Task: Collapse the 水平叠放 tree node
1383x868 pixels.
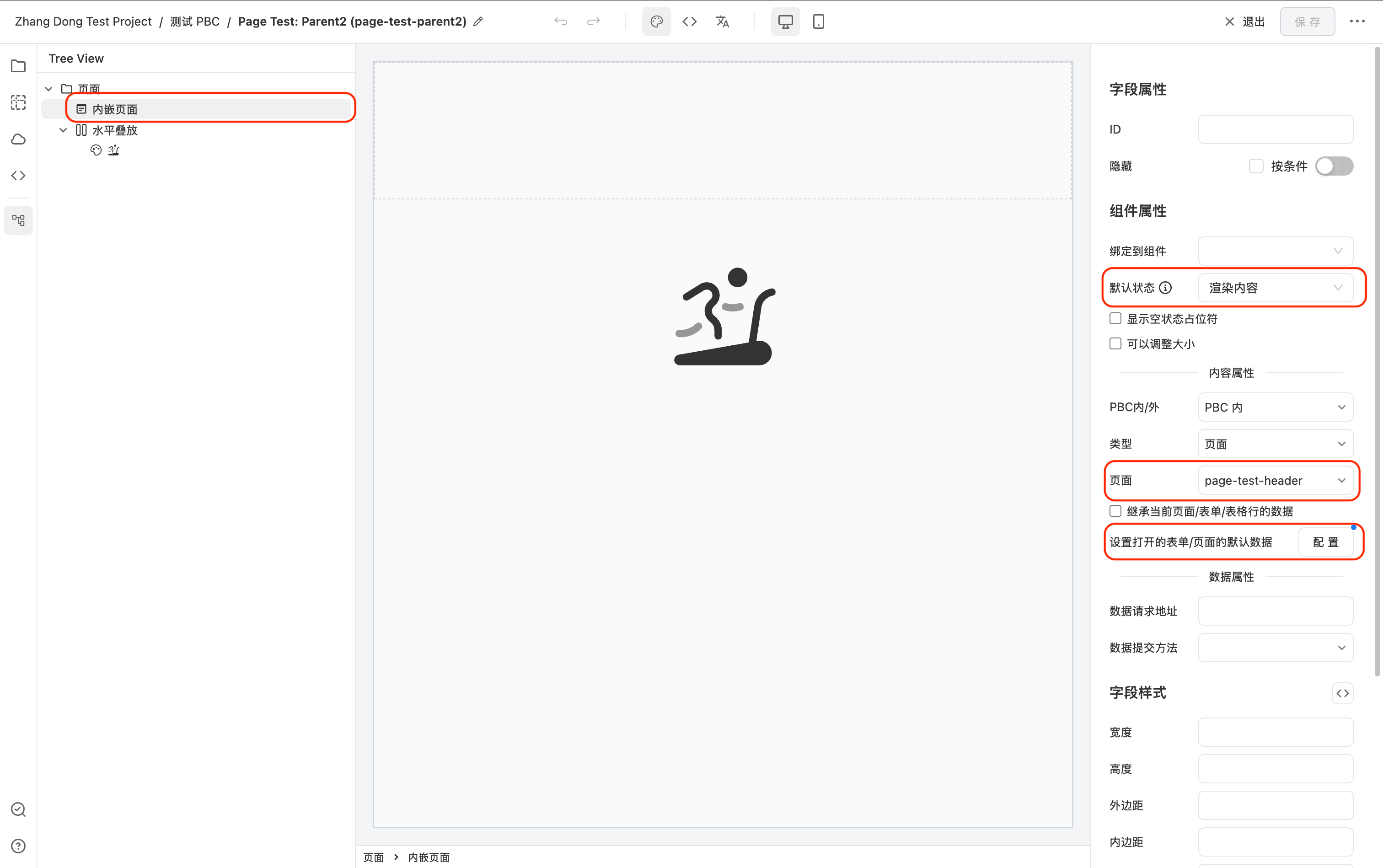Action: (x=63, y=130)
